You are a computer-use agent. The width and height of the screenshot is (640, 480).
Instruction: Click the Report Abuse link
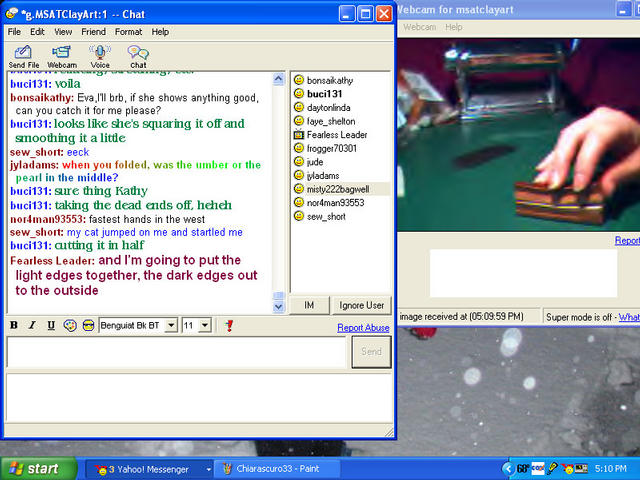click(363, 328)
